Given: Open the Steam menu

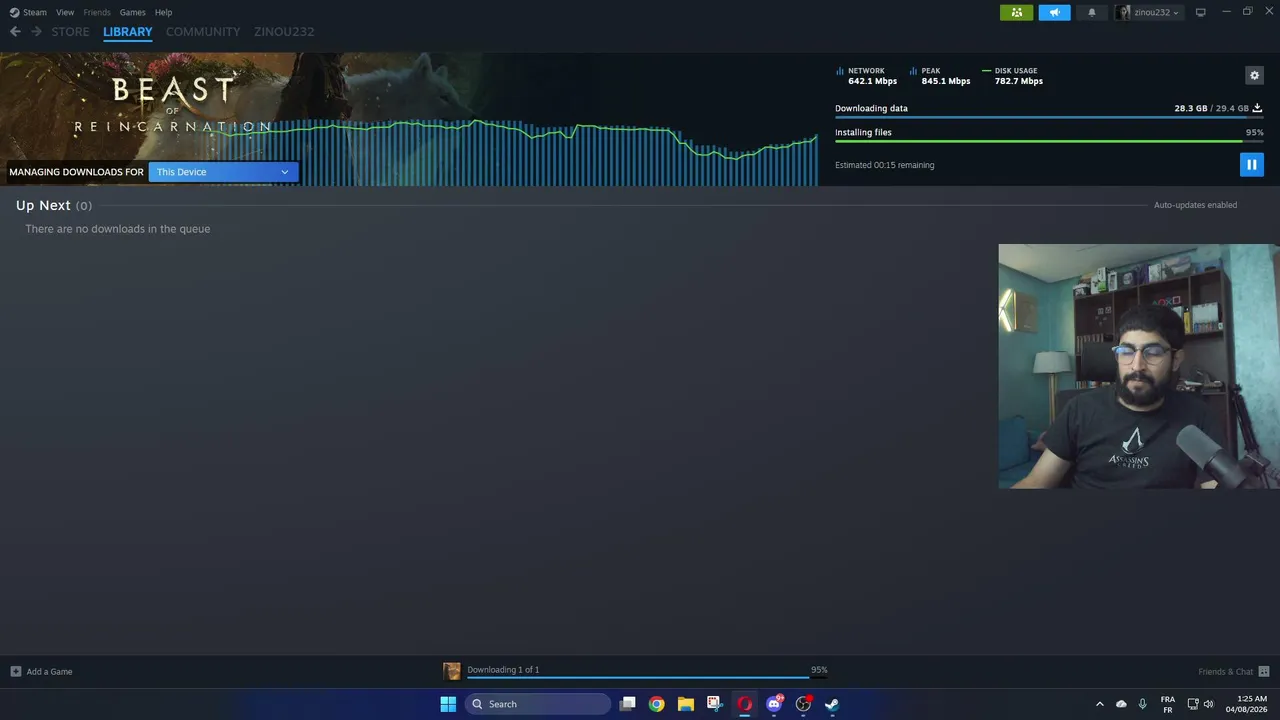Looking at the screenshot, I should click(28, 12).
